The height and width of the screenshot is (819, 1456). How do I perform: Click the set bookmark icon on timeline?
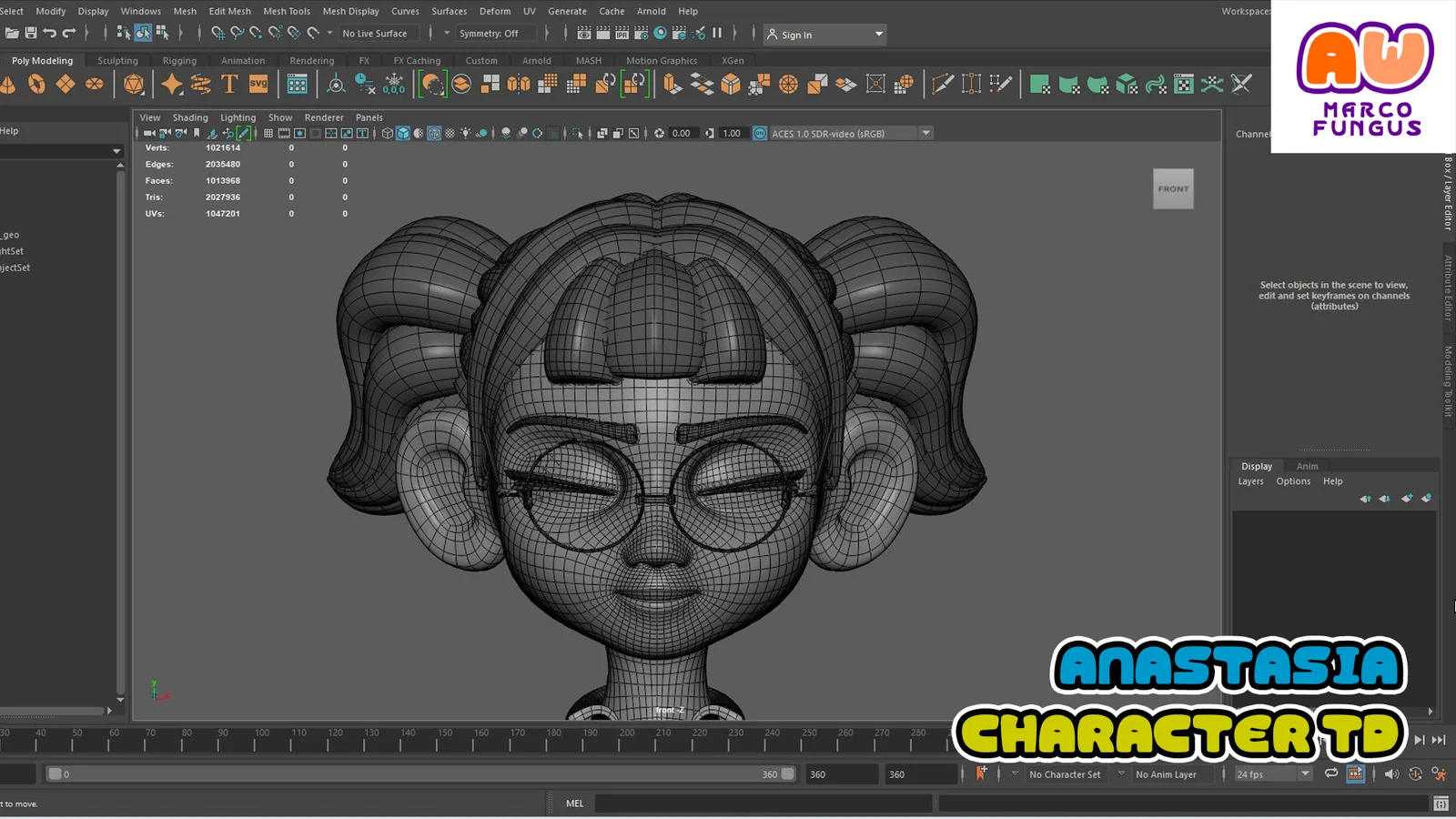[981, 773]
